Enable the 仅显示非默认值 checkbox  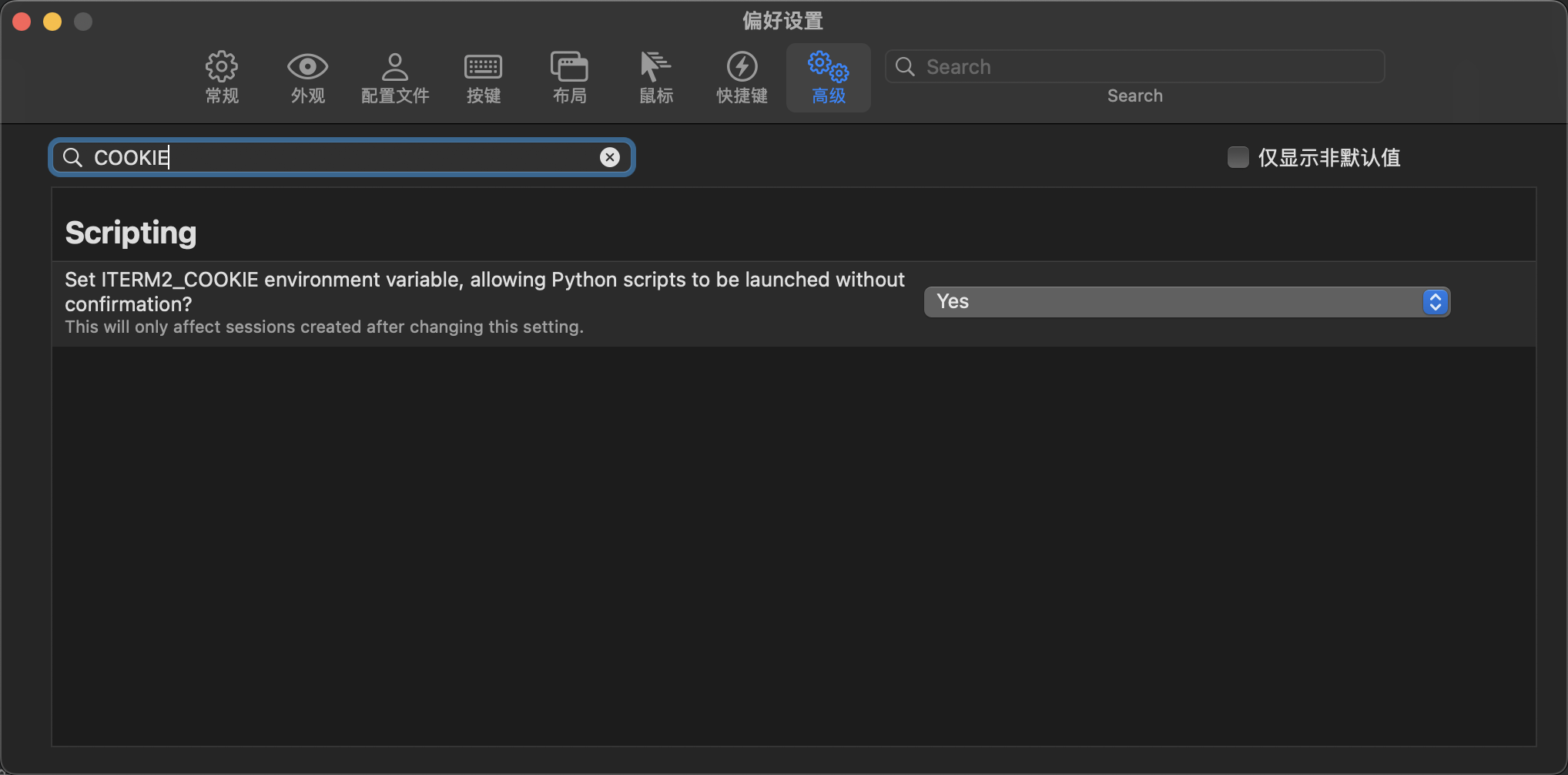pyautogui.click(x=1238, y=157)
